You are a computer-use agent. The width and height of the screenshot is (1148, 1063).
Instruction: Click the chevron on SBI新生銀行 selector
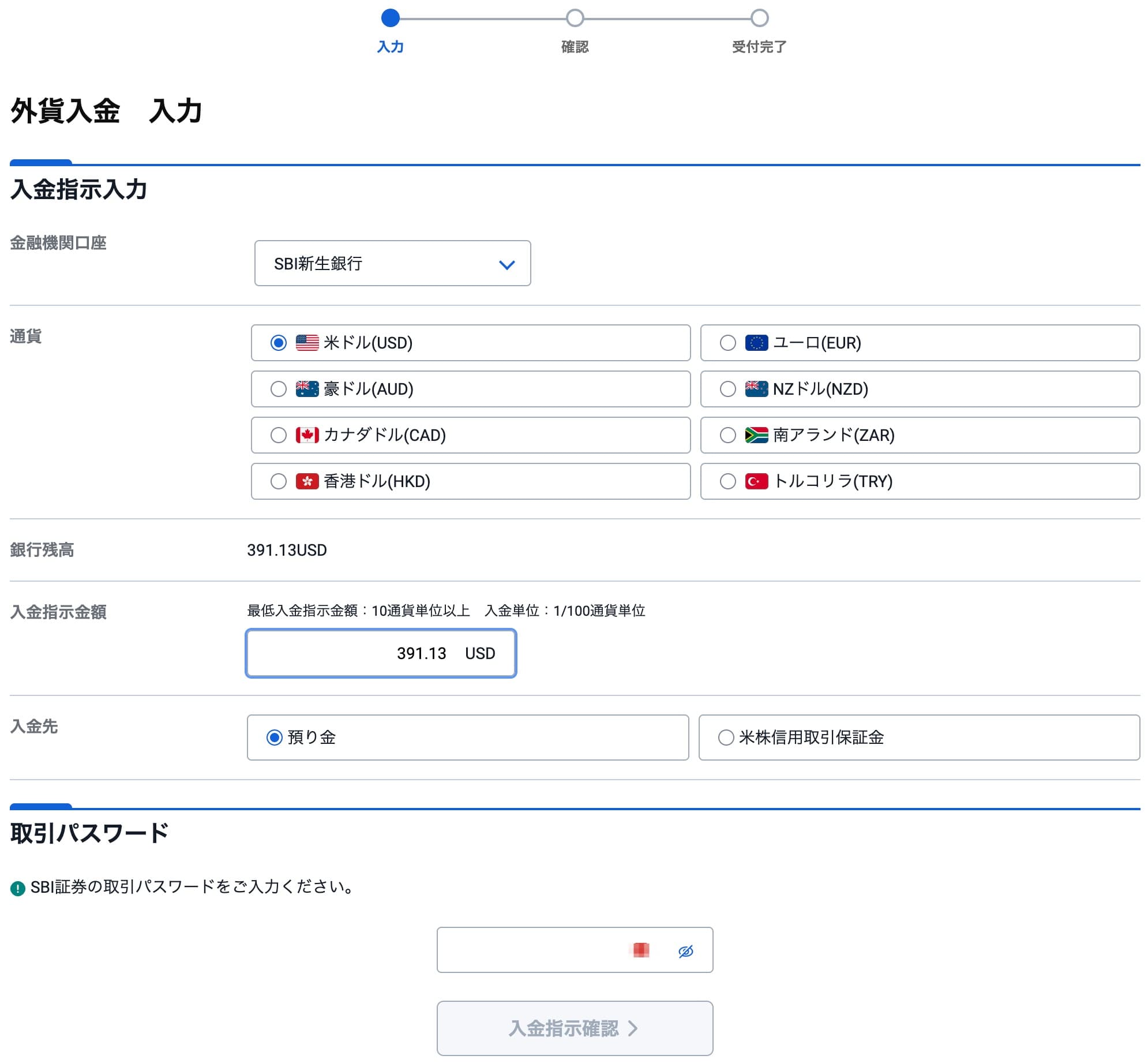tap(507, 264)
